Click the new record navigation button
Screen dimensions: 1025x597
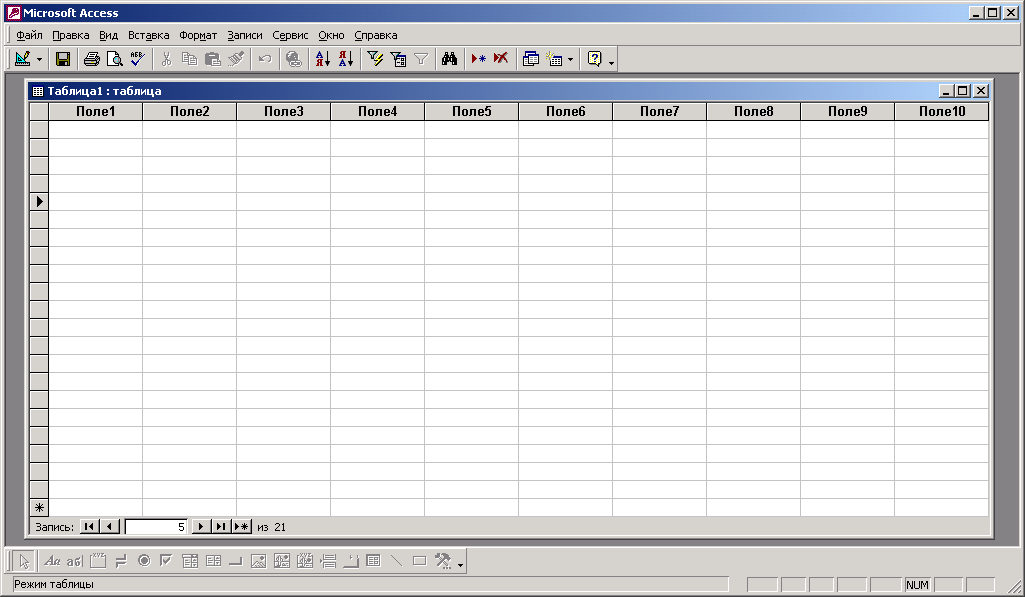click(x=241, y=526)
